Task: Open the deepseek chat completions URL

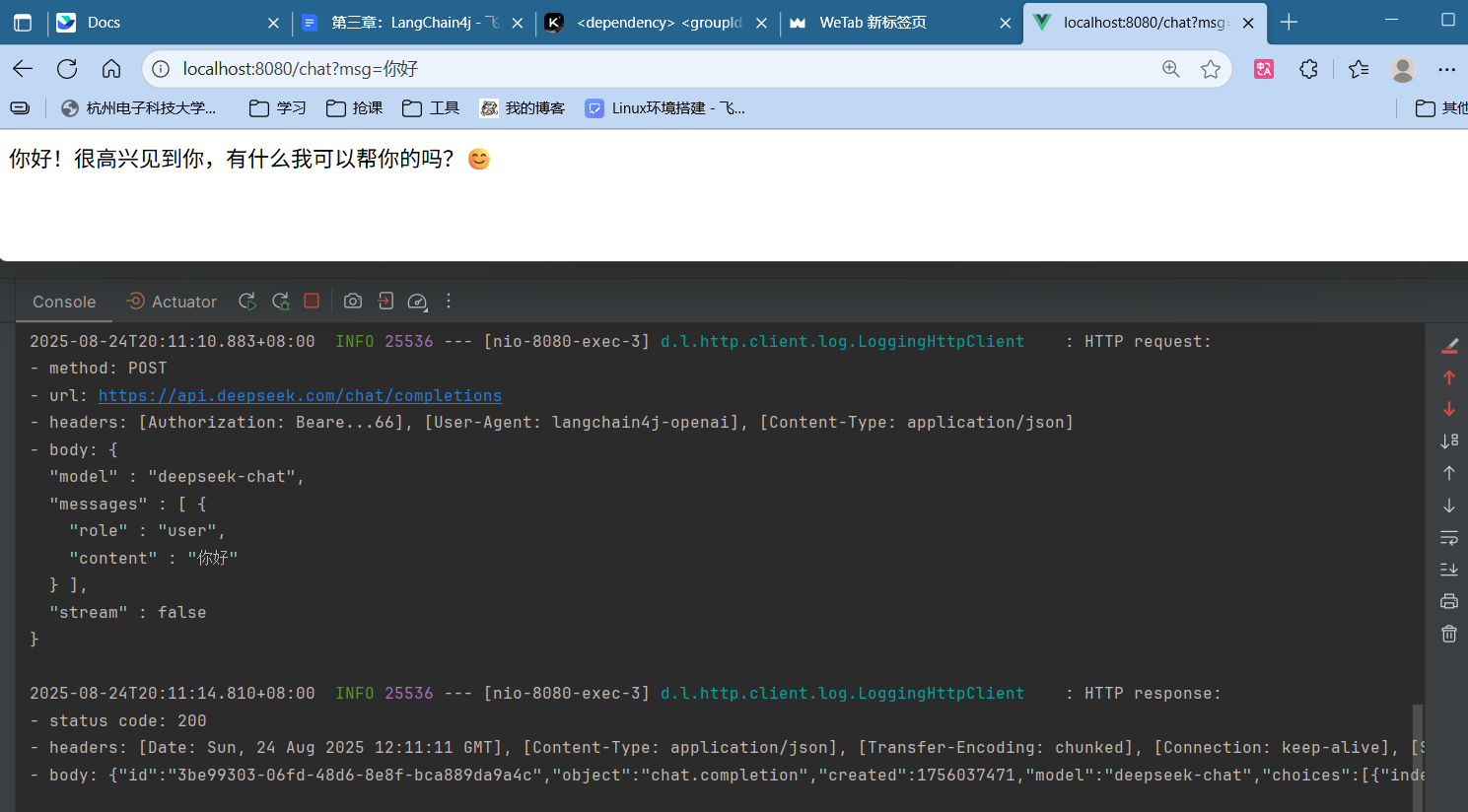Action: click(300, 395)
